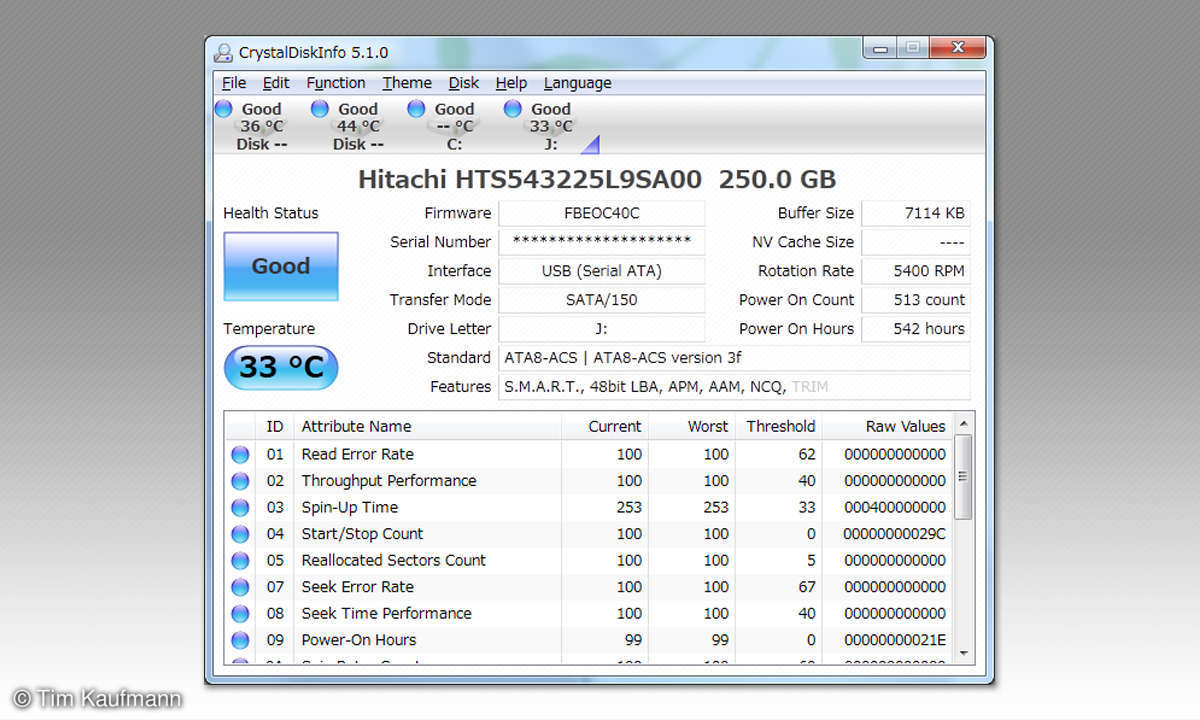Click the attribute list scrollbar thumb
The height and width of the screenshot is (720, 1200).
[963, 477]
